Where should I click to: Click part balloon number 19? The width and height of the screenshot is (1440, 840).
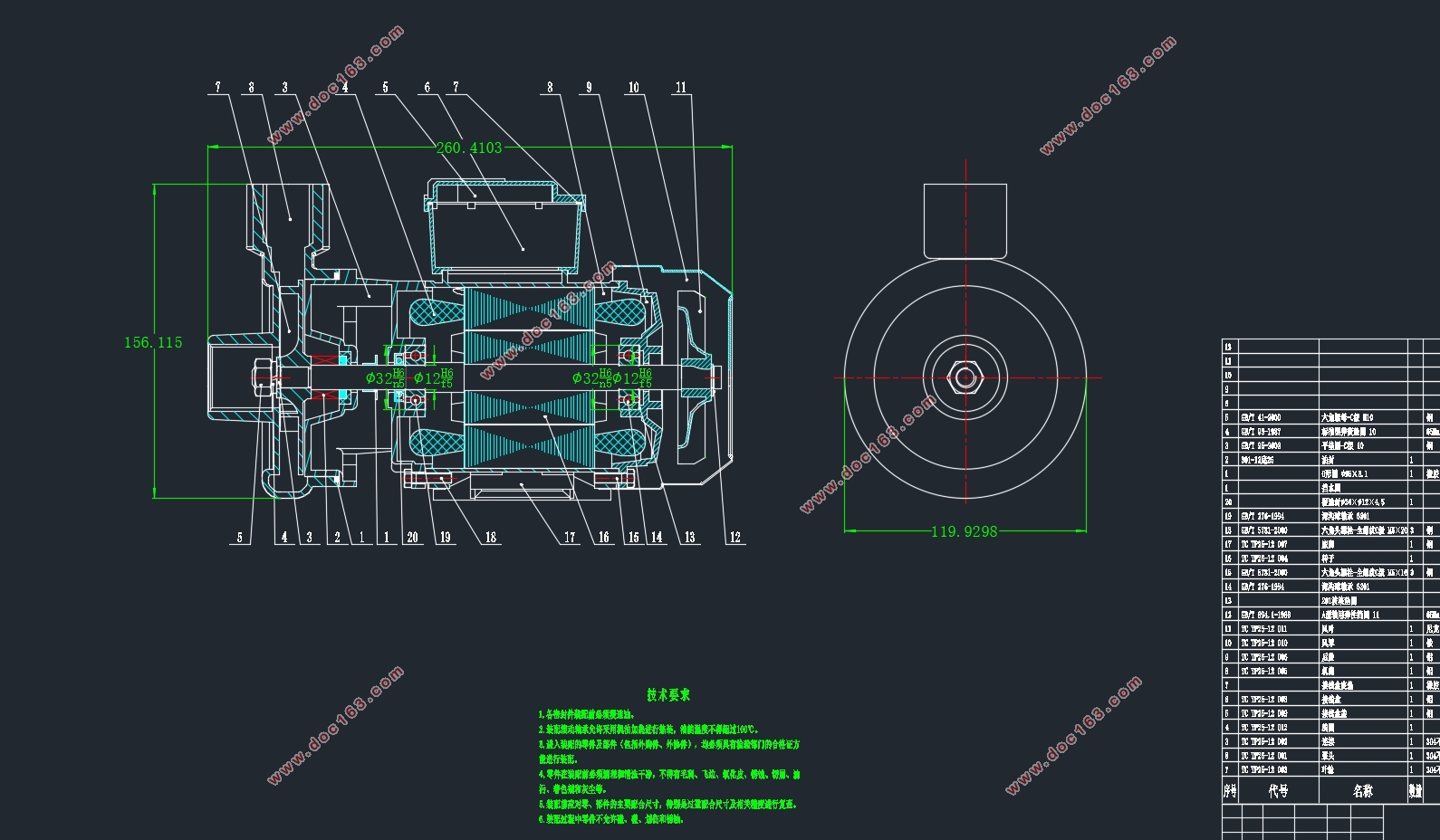pyautogui.click(x=445, y=537)
